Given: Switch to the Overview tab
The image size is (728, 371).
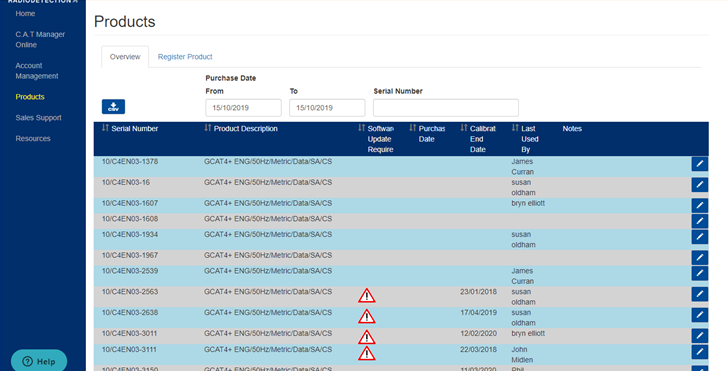Looking at the screenshot, I should tap(125, 57).
